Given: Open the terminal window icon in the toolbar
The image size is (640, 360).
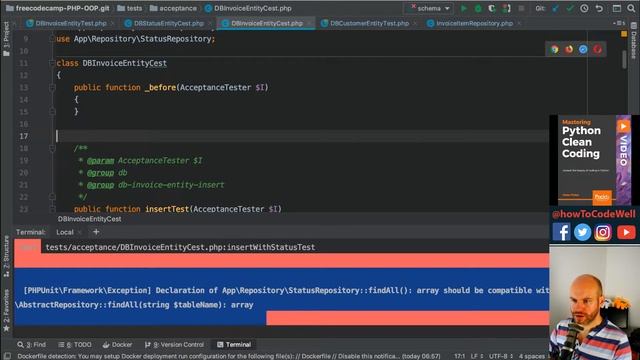Looking at the screenshot, I should (x=617, y=8).
